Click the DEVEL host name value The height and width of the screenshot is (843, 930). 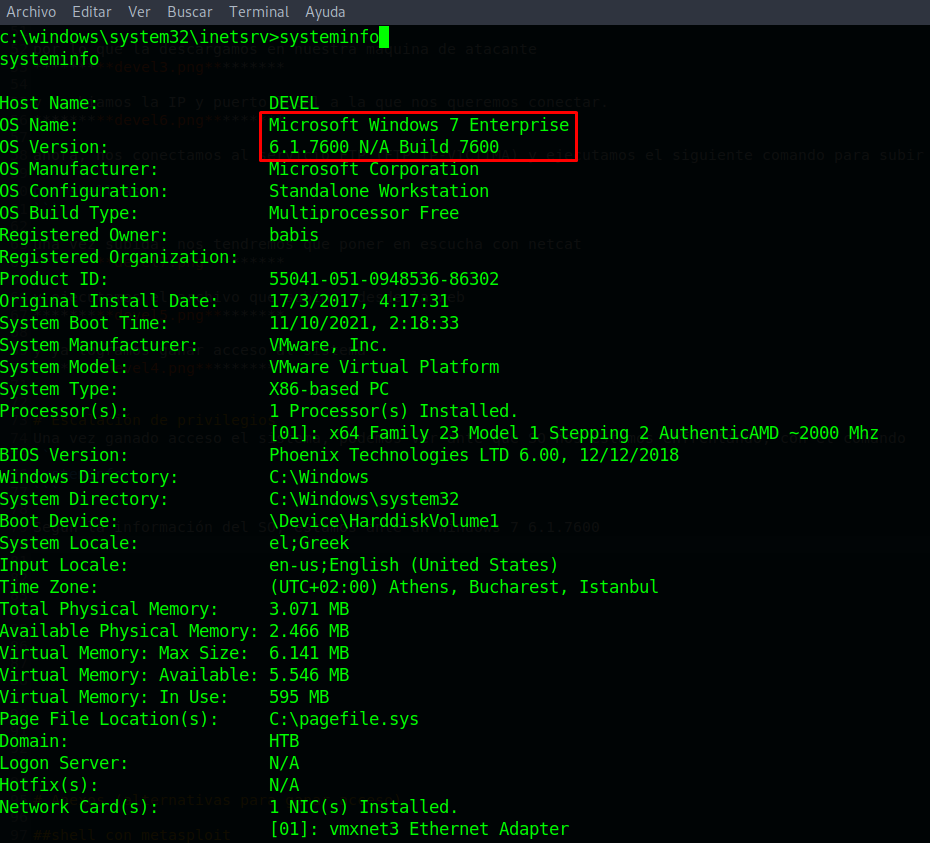tap(294, 104)
